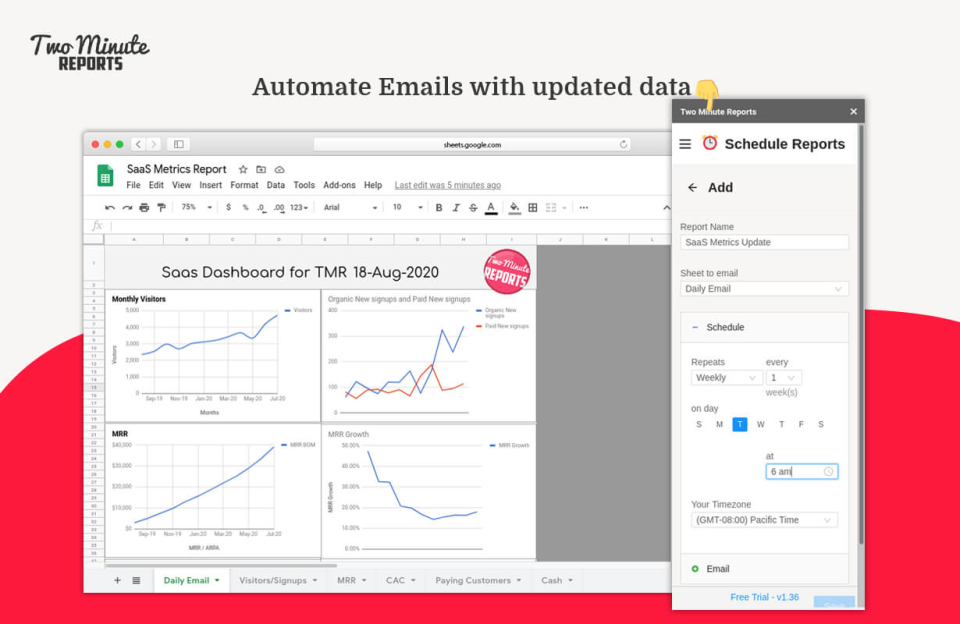Open the font size 10 dropdown
Screen dimensions: 960x624
click(408, 208)
